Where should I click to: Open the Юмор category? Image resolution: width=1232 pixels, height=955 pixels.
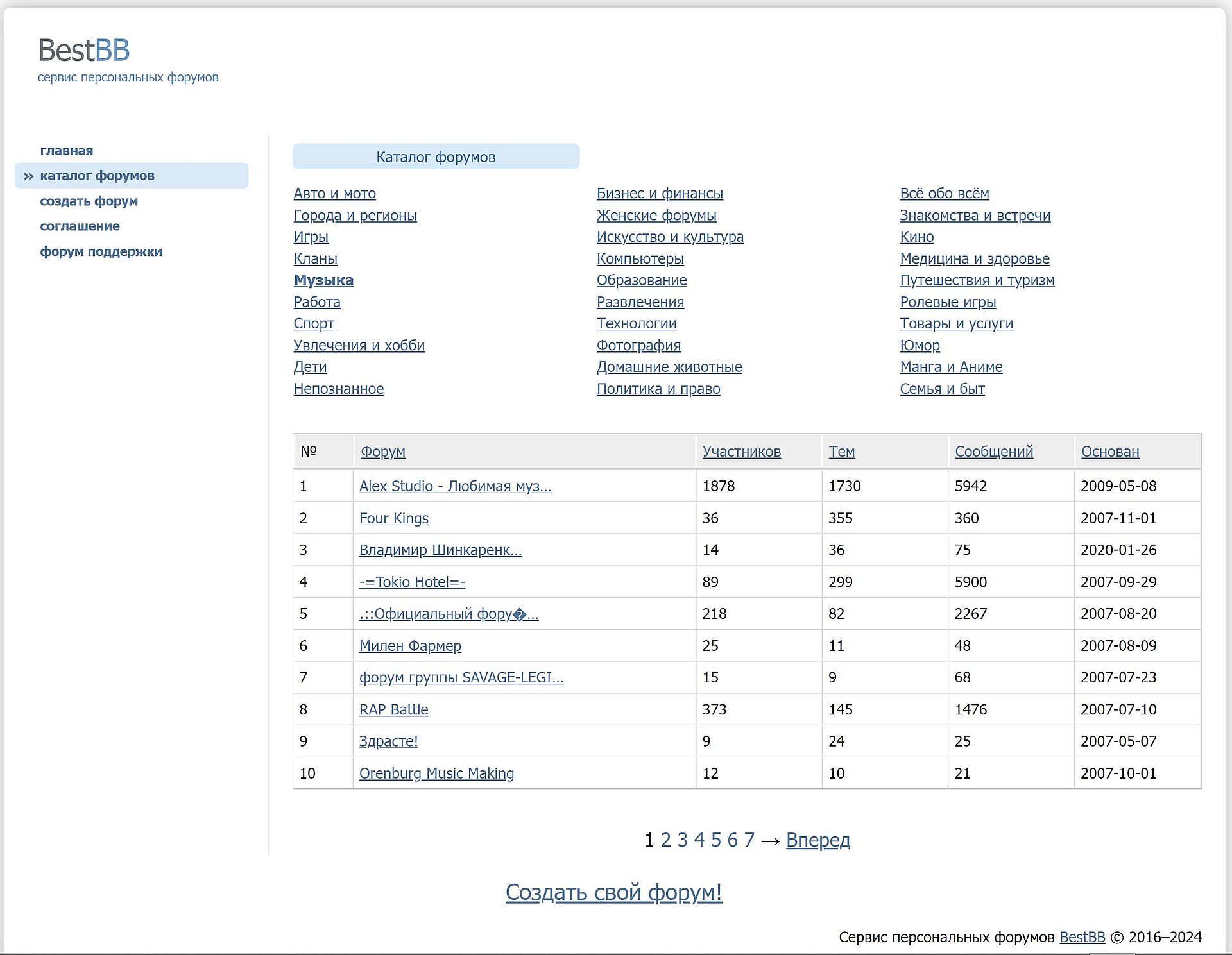pyautogui.click(x=920, y=345)
